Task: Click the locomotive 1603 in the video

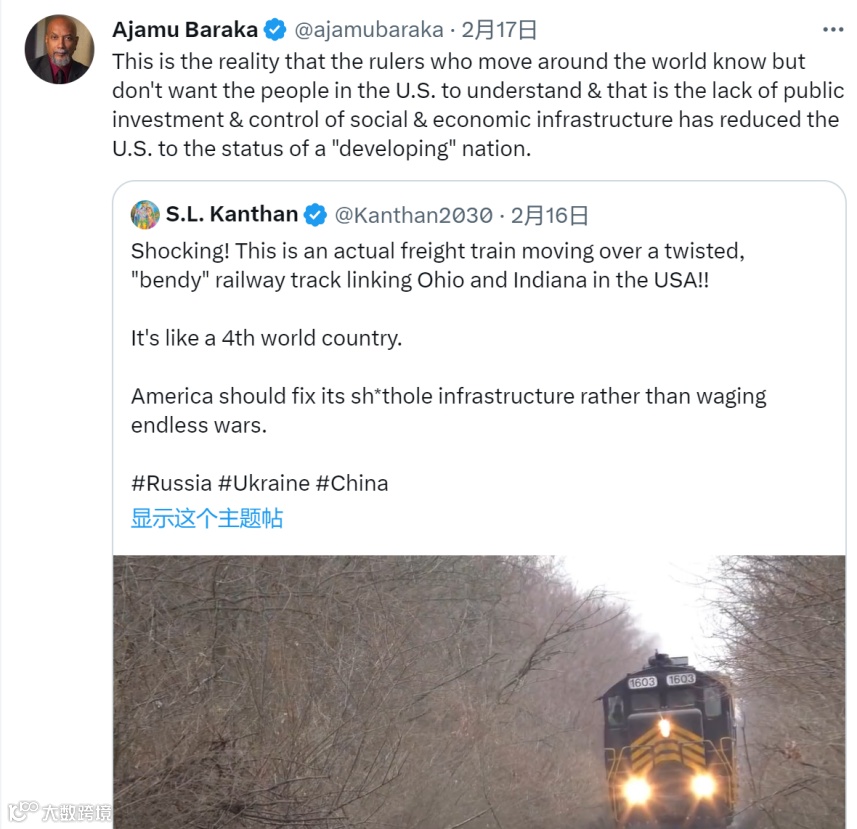Action: tap(668, 740)
